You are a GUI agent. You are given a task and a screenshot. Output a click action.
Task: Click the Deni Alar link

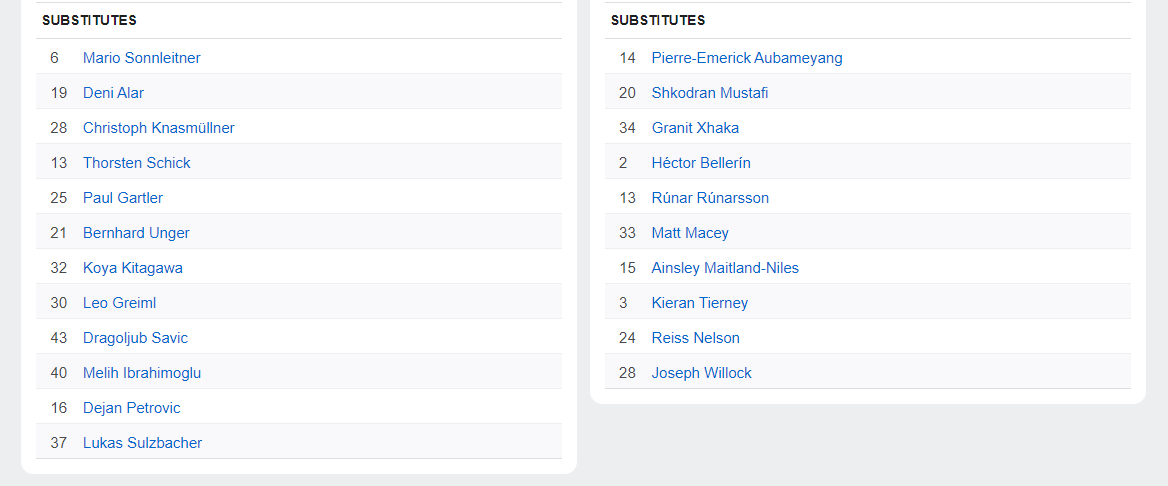[x=113, y=93]
